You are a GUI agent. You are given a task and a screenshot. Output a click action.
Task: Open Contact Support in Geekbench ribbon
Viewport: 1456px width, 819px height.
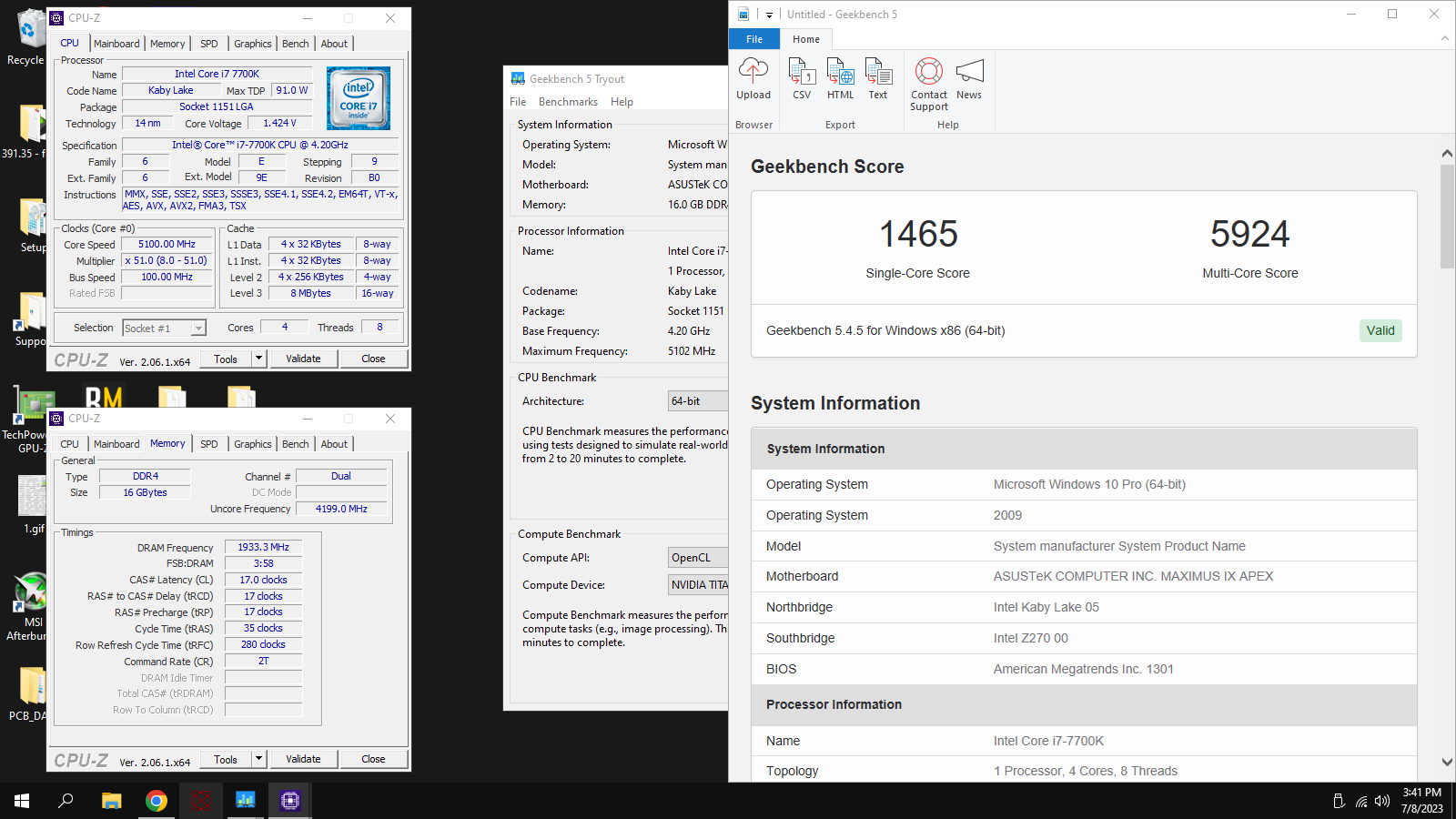pyautogui.click(x=929, y=85)
